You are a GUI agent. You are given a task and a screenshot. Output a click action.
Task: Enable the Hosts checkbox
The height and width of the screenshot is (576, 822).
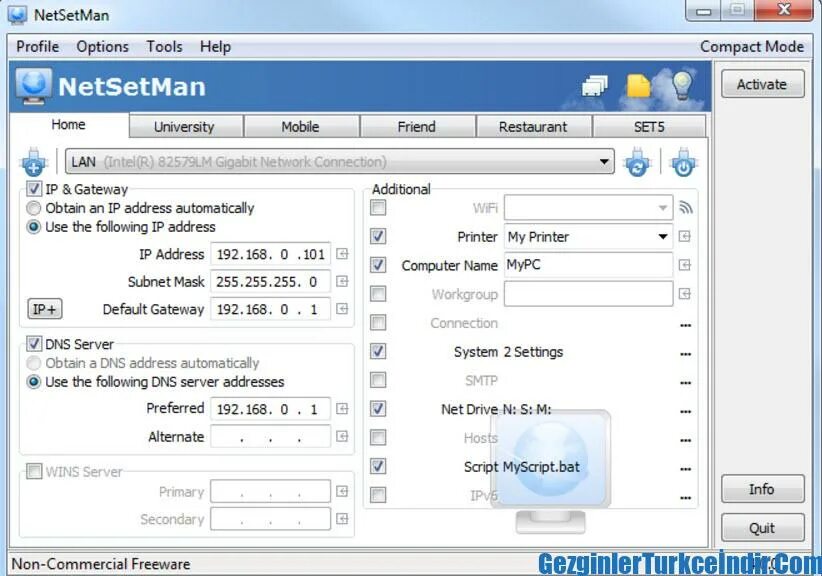click(x=378, y=437)
